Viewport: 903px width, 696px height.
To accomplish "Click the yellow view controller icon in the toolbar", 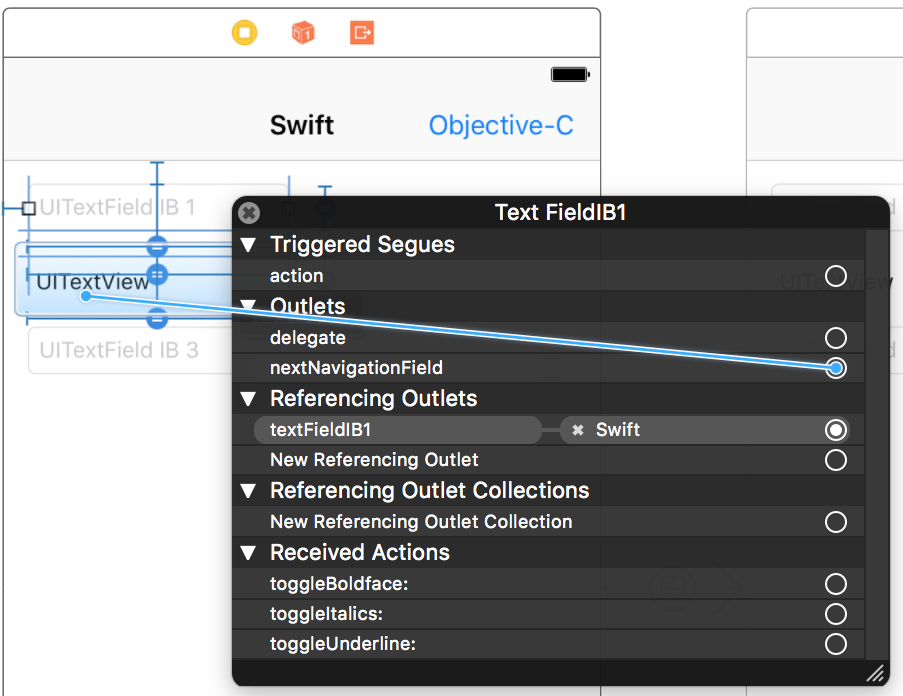I will (244, 32).
